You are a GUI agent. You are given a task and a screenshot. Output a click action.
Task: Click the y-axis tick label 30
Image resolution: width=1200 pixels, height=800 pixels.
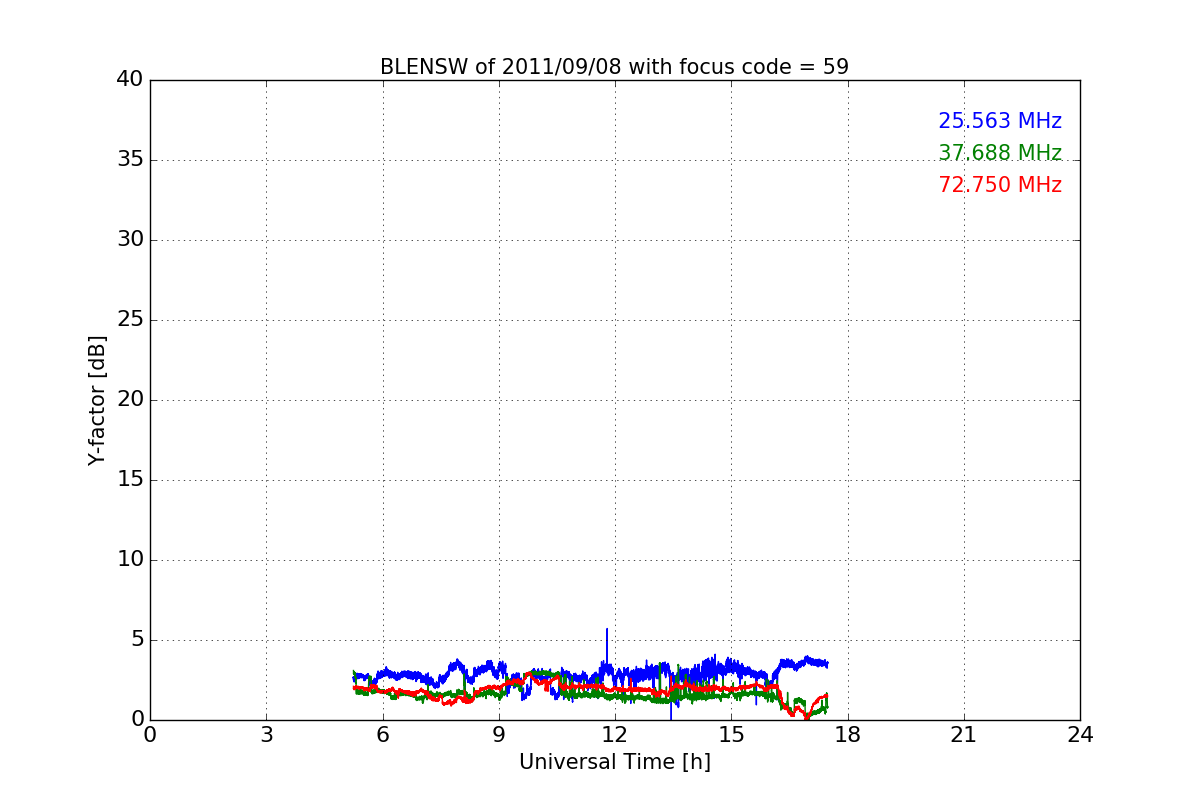click(130, 240)
